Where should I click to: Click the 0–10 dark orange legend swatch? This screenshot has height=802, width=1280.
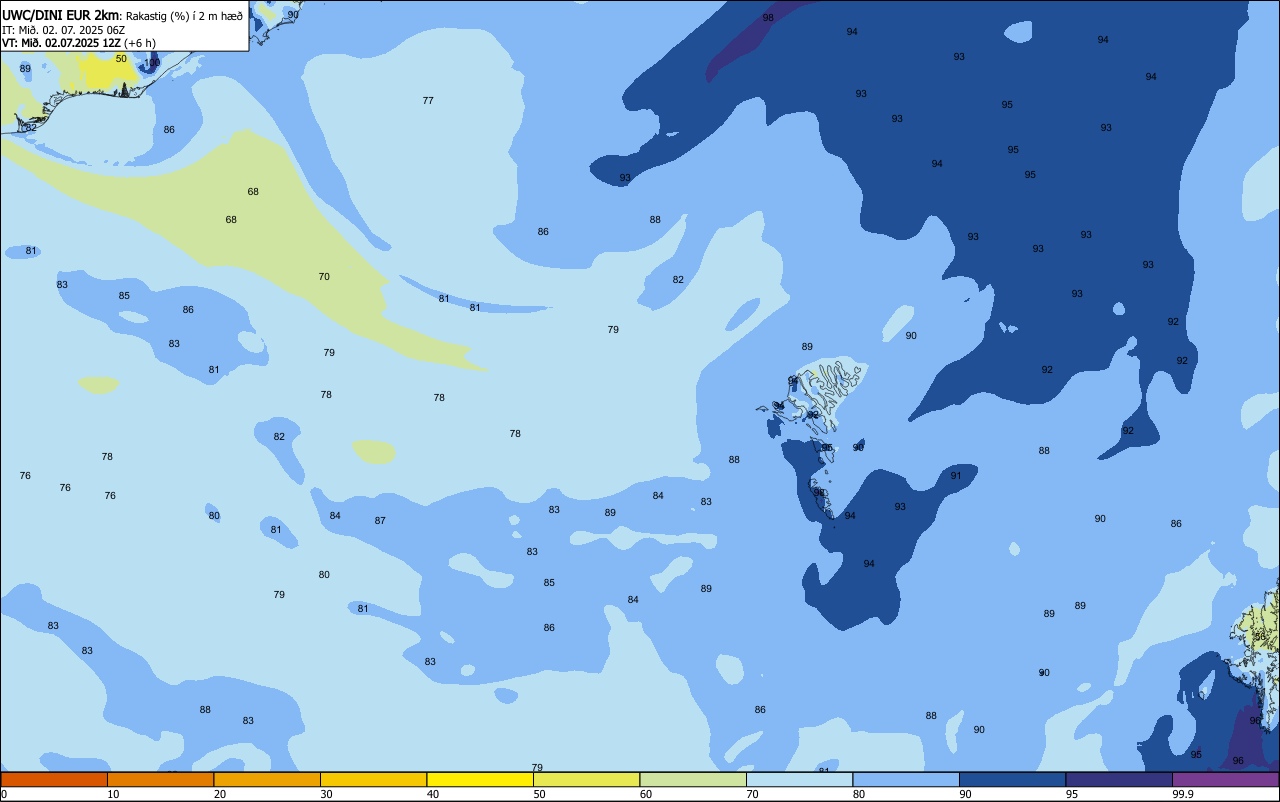tap(54, 779)
